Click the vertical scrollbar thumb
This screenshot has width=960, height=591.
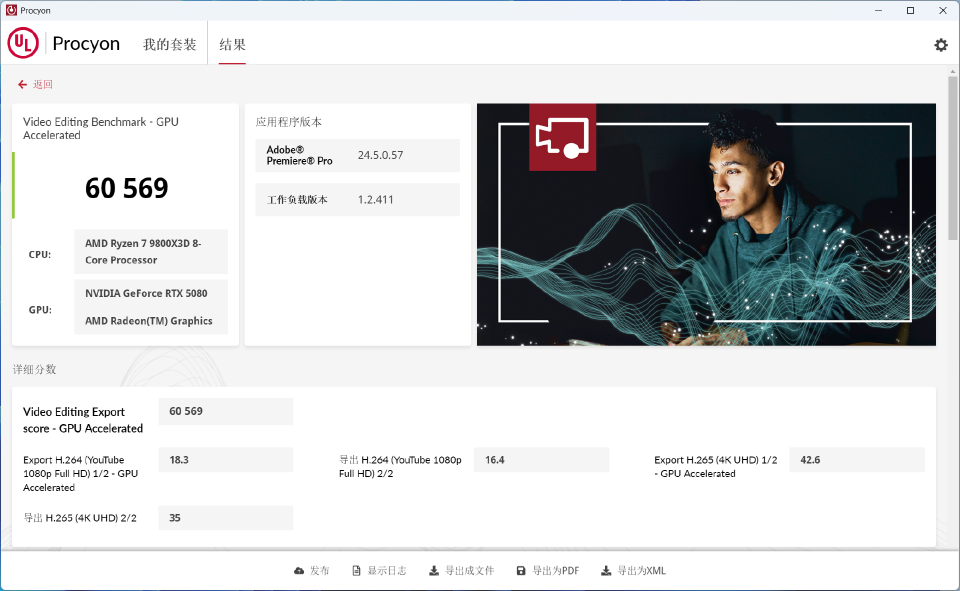point(953,158)
